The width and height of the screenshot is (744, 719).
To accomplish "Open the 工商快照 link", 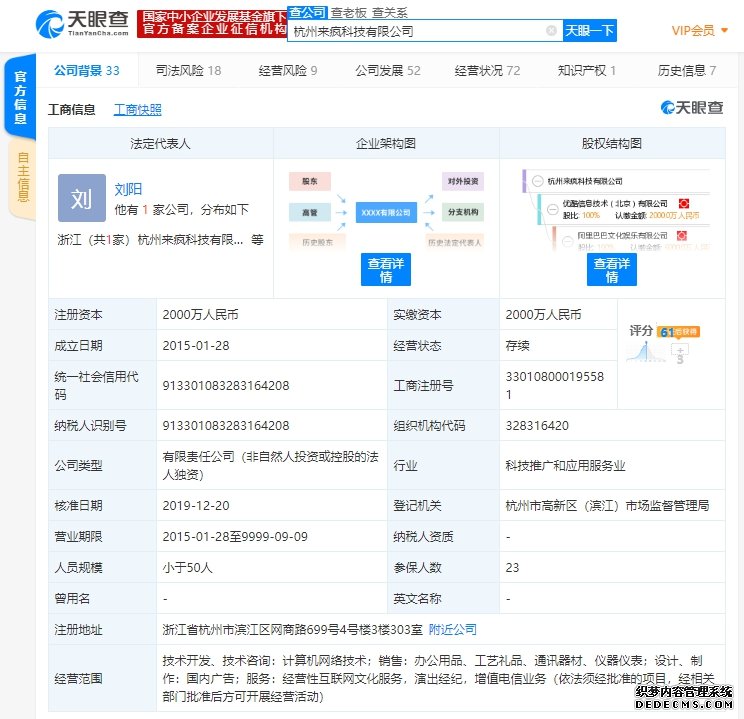I will [x=138, y=110].
